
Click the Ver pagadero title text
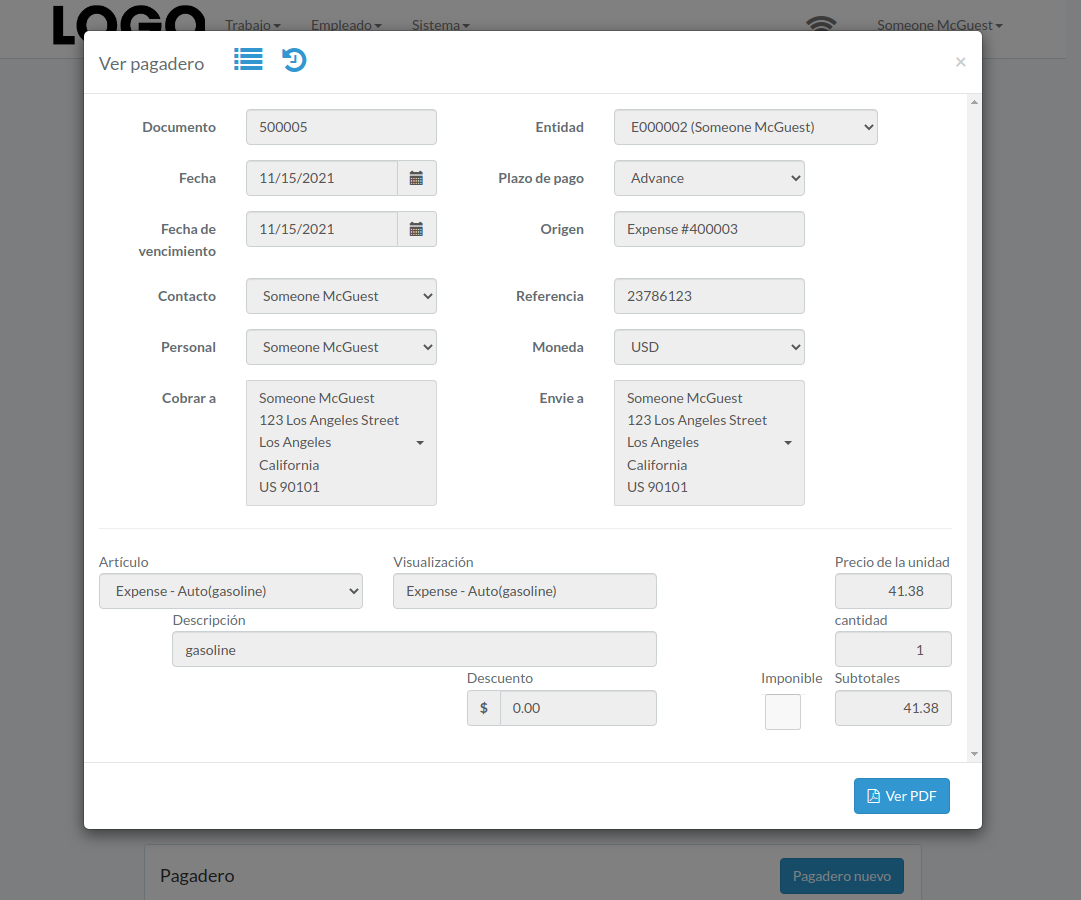152,63
